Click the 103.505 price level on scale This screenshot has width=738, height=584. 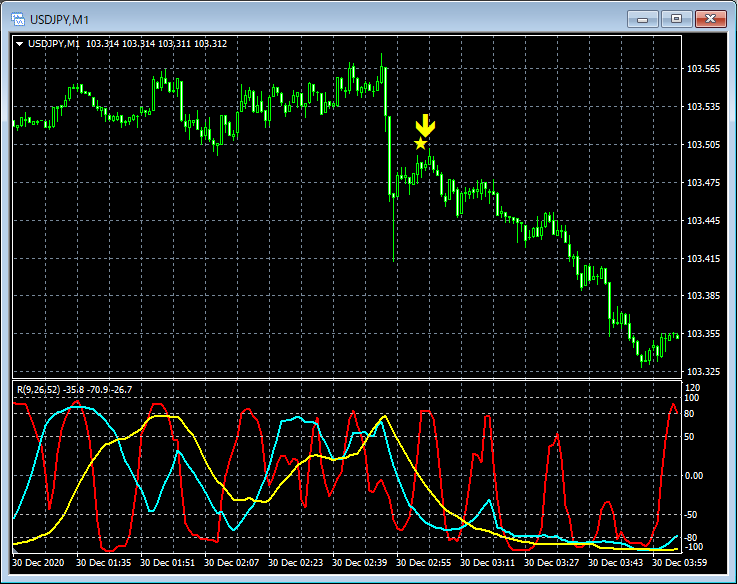click(x=704, y=145)
